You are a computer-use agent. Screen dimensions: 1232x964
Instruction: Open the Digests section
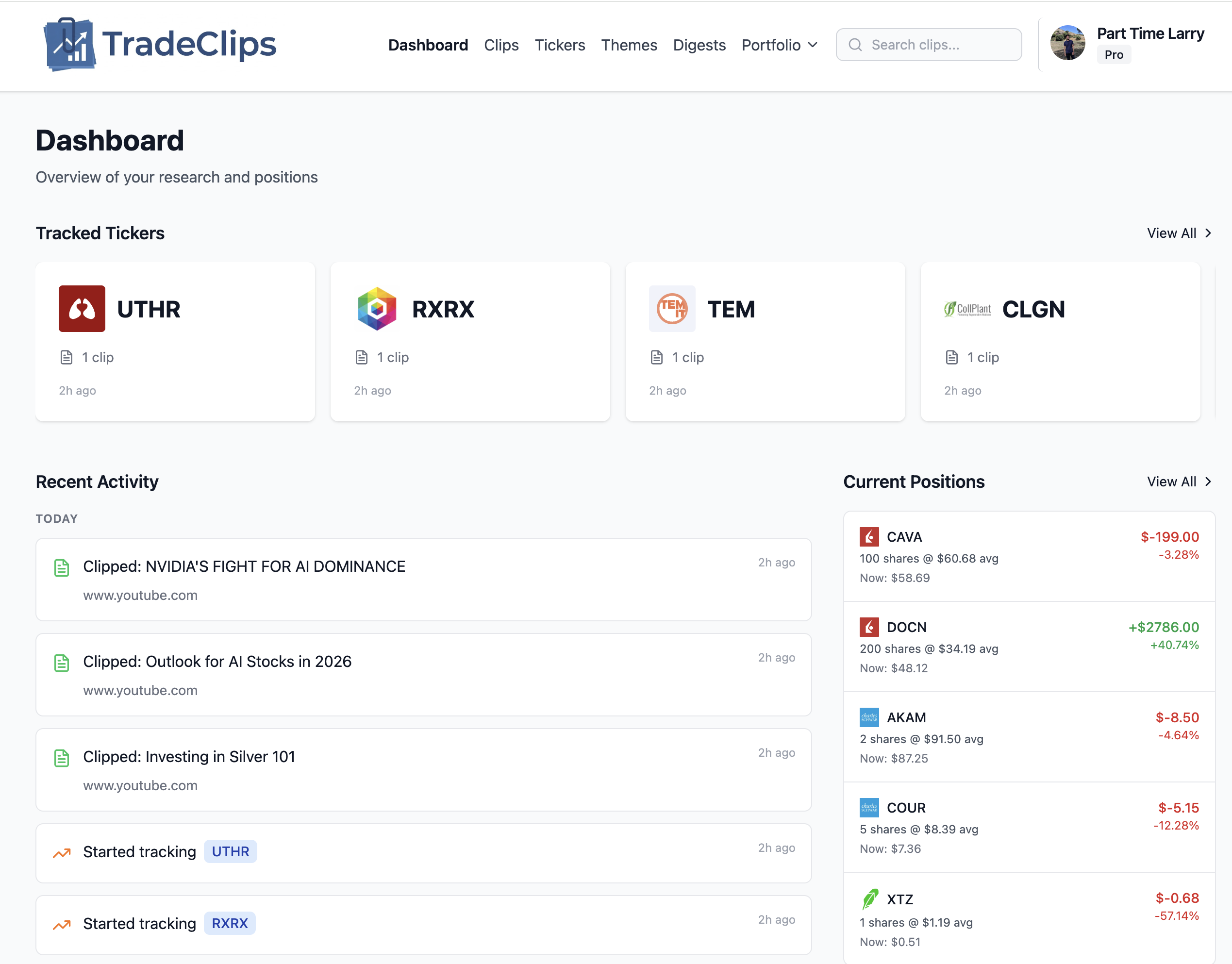click(x=699, y=45)
